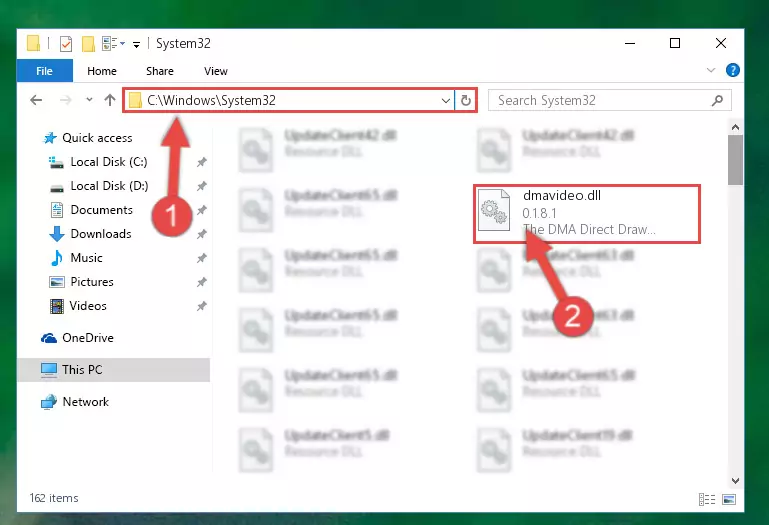Screen dimensions: 769x525
Task: Switch to Large icons view in status bar
Action: point(729,499)
